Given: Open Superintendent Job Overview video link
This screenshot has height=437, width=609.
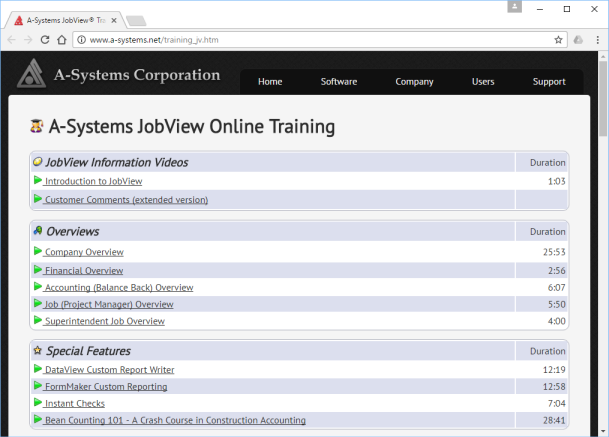Looking at the screenshot, I should point(104,322).
